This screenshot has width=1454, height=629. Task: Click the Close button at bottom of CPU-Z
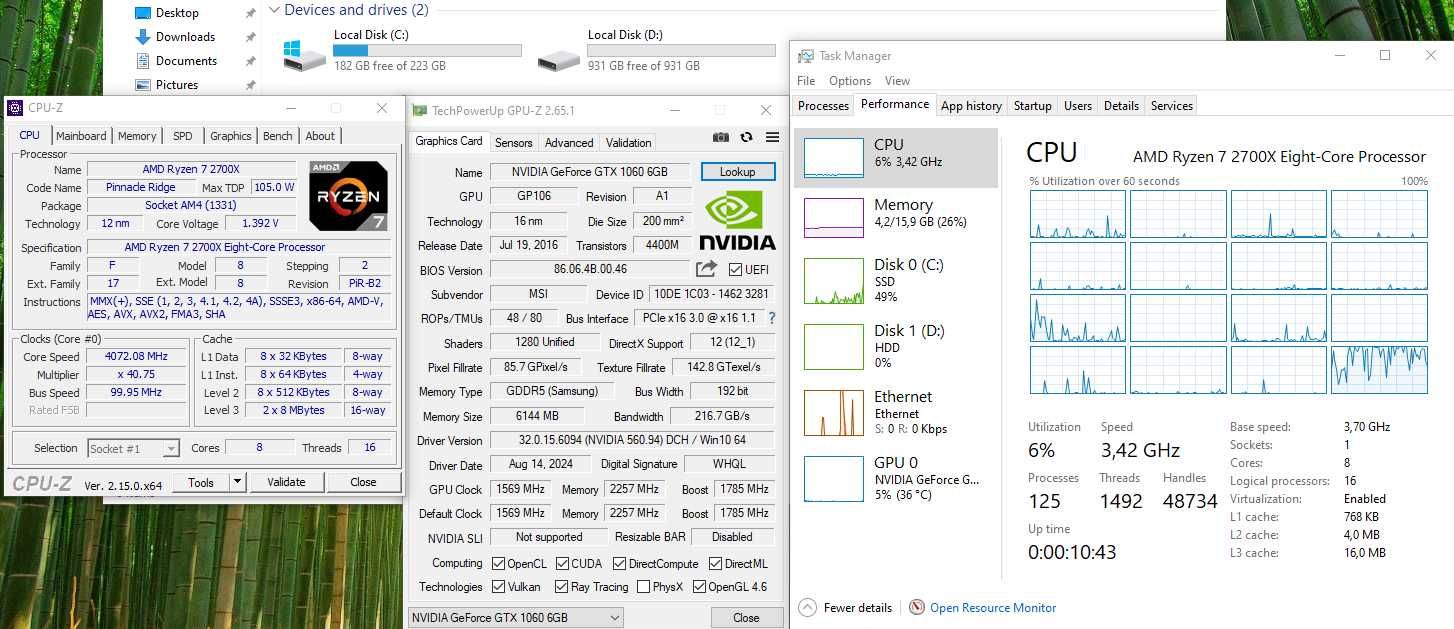pyautogui.click(x=363, y=482)
